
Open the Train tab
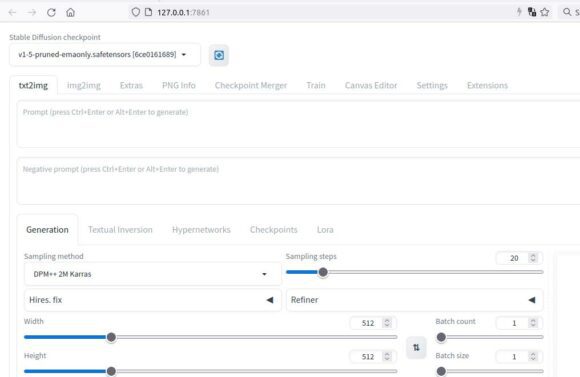pyautogui.click(x=316, y=85)
